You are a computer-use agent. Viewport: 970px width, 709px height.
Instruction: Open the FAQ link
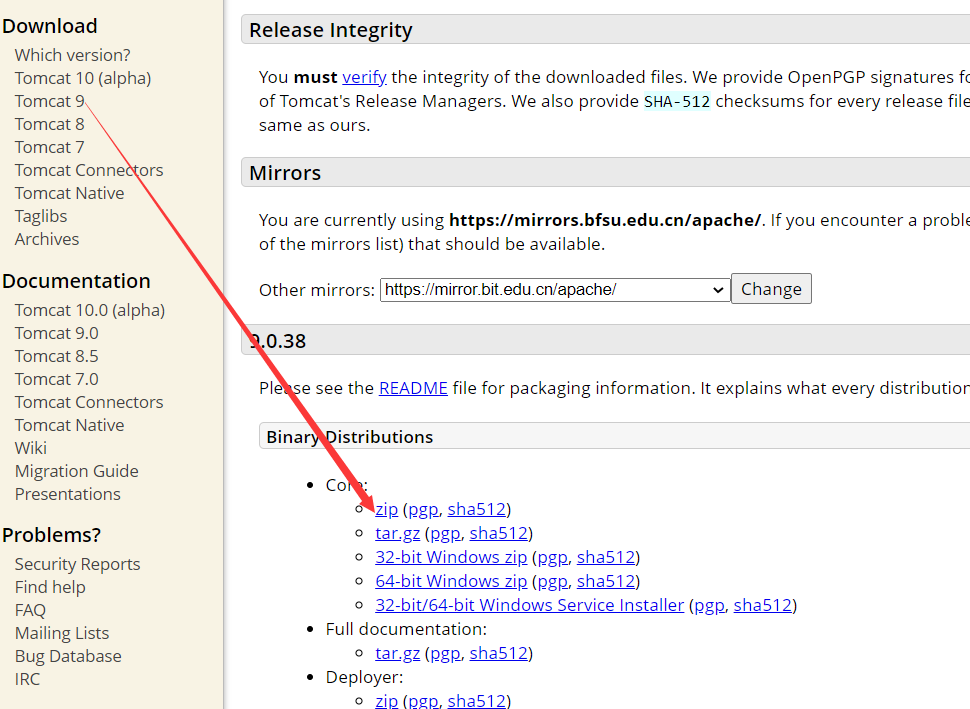point(30,610)
